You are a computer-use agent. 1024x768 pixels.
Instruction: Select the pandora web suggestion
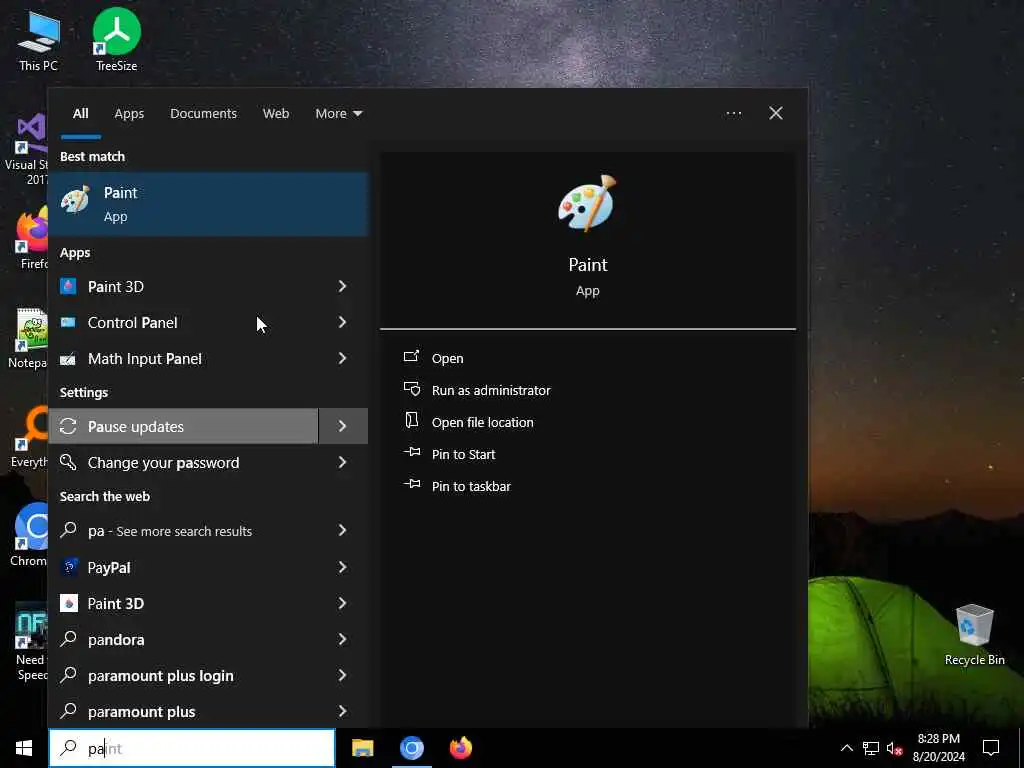click(184, 639)
